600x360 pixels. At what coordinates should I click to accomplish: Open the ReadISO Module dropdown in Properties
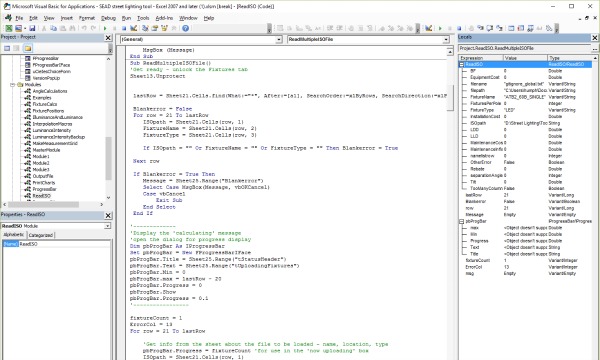108,226
